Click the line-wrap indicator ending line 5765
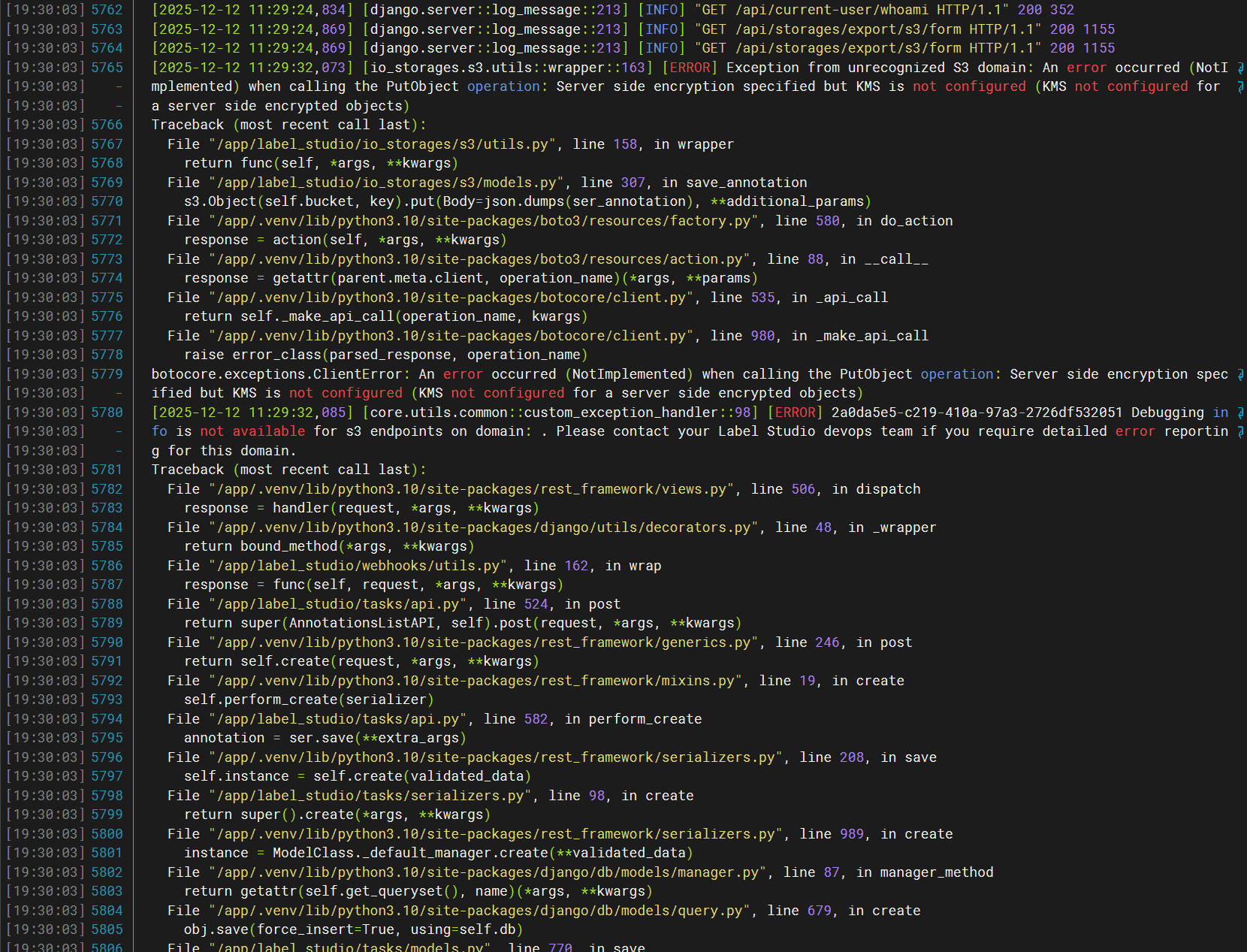Viewport: 1247px width, 952px height. click(1240, 68)
